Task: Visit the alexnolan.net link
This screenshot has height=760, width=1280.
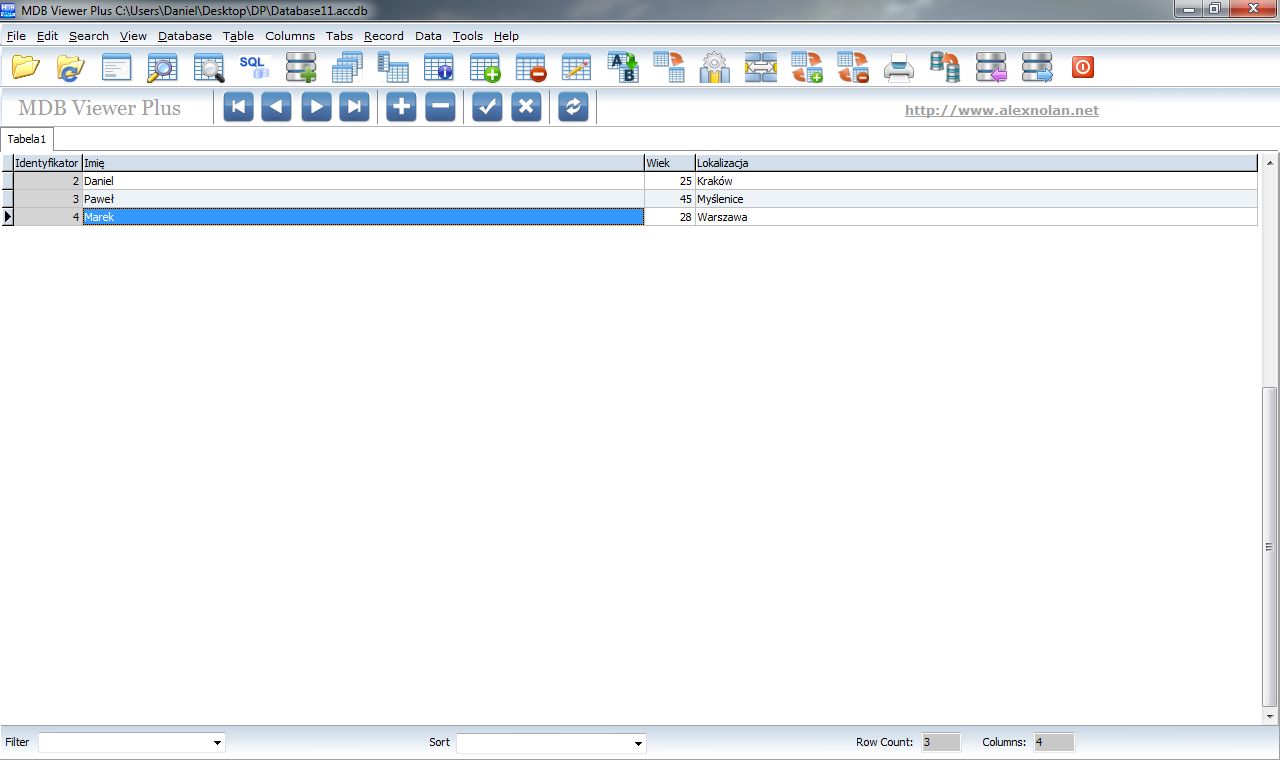Action: click(x=1001, y=111)
